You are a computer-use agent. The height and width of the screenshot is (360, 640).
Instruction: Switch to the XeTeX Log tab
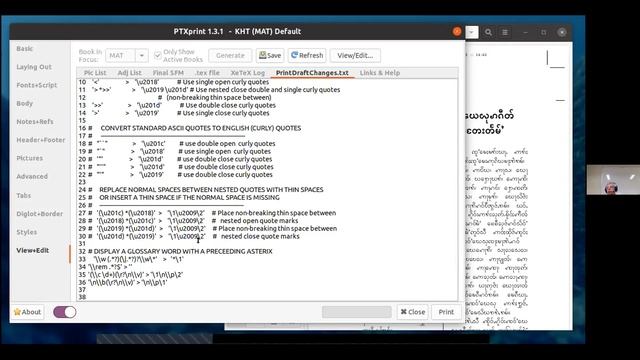click(247, 73)
